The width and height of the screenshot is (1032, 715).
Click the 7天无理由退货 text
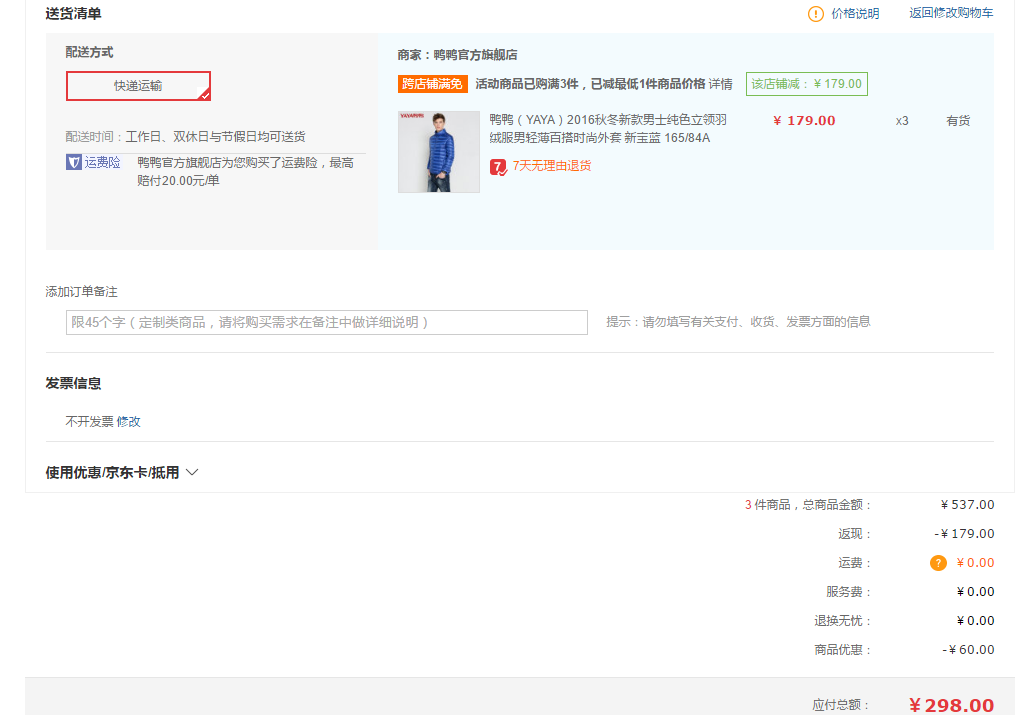(x=552, y=166)
